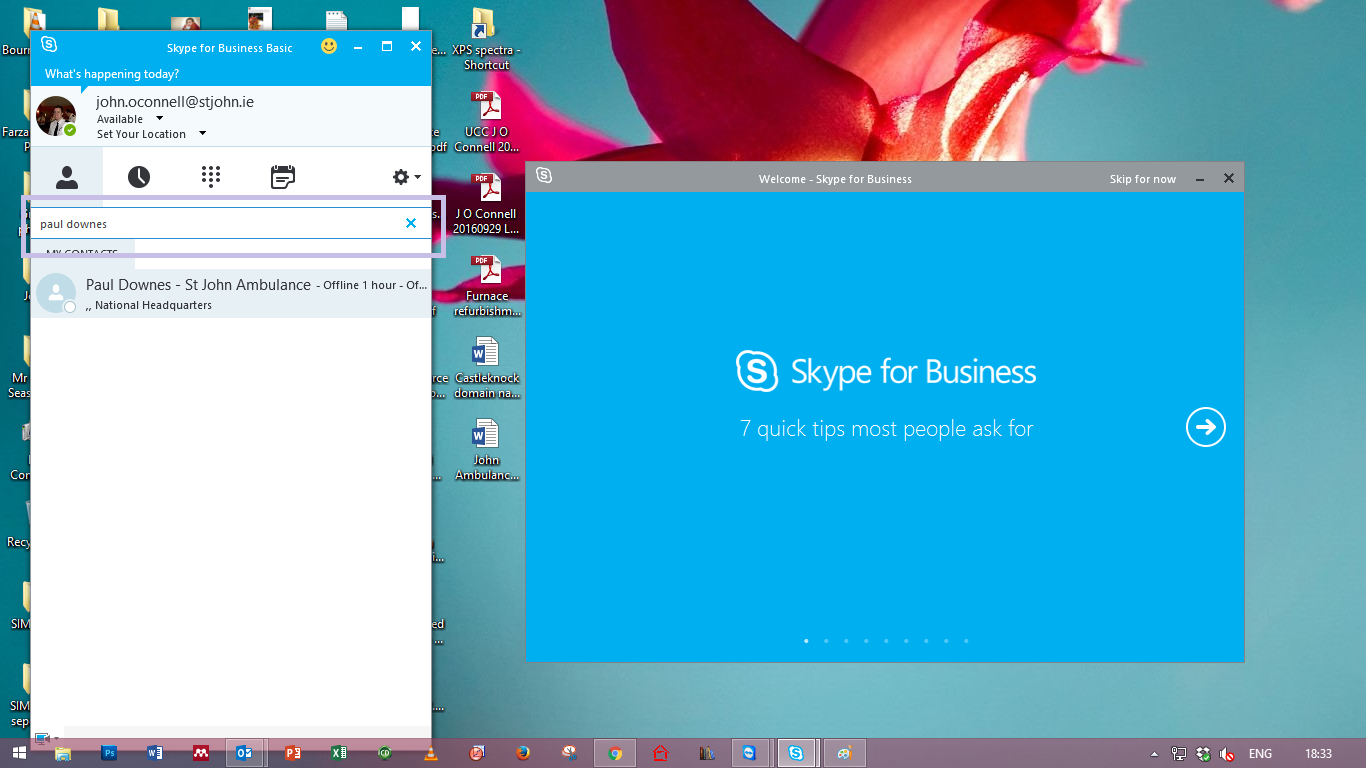Screen dimensions: 1366x768
Task: Click Paul Downes contact avatar
Action: 56,293
